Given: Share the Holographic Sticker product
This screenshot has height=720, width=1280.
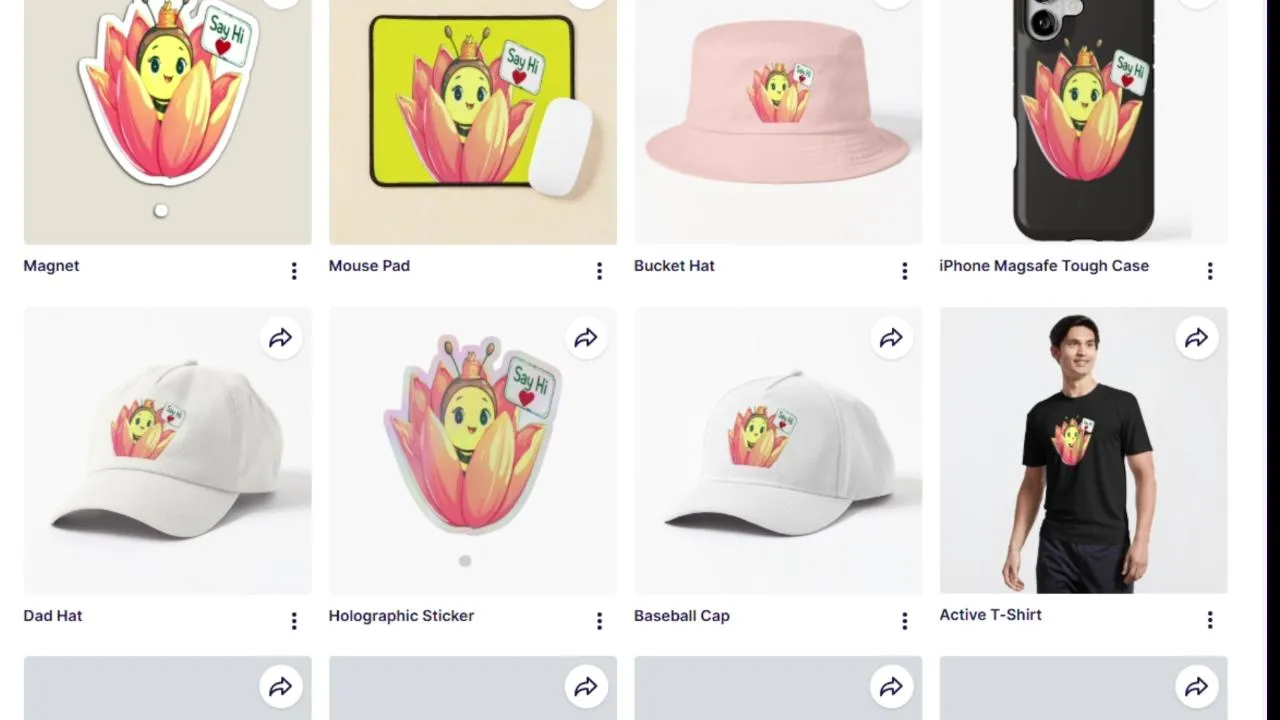Looking at the screenshot, I should 586,338.
